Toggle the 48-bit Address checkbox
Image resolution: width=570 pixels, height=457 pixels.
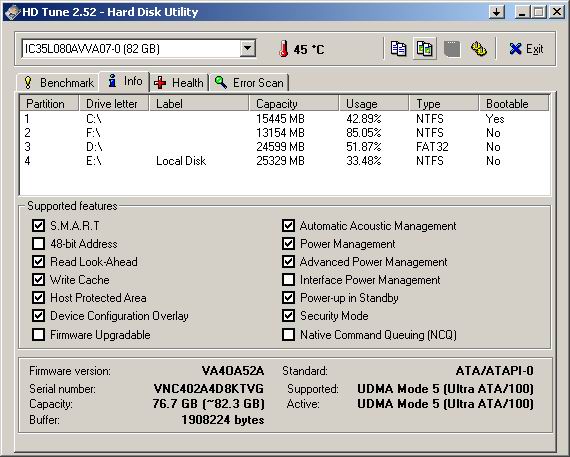pyautogui.click(x=38, y=244)
